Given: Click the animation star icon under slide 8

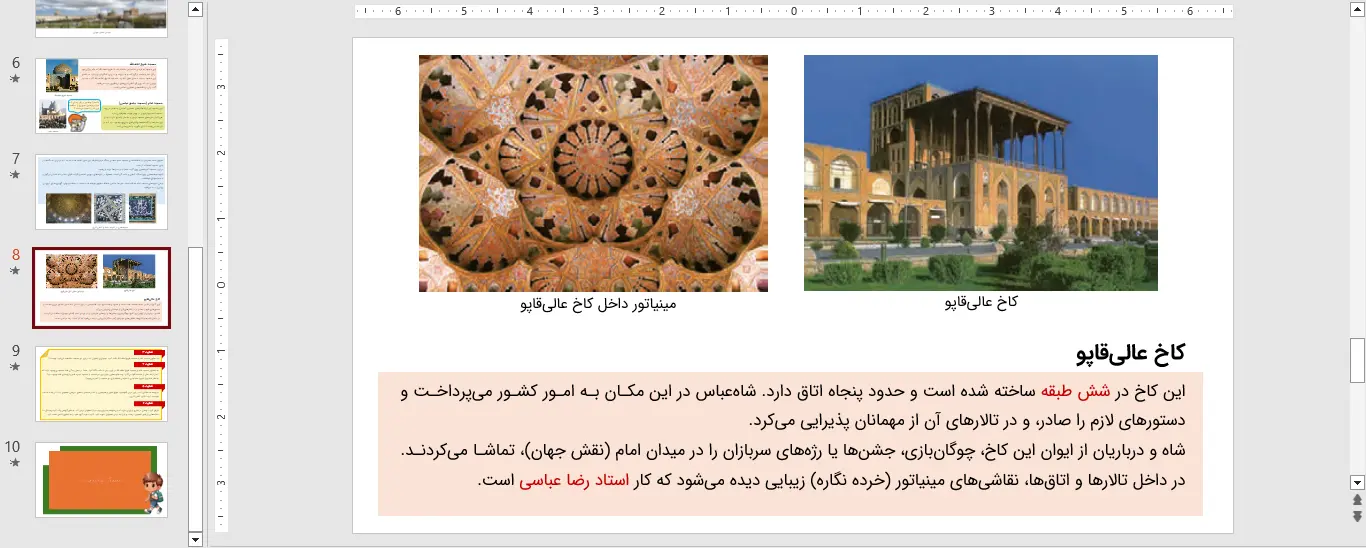Looking at the screenshot, I should point(15,271).
